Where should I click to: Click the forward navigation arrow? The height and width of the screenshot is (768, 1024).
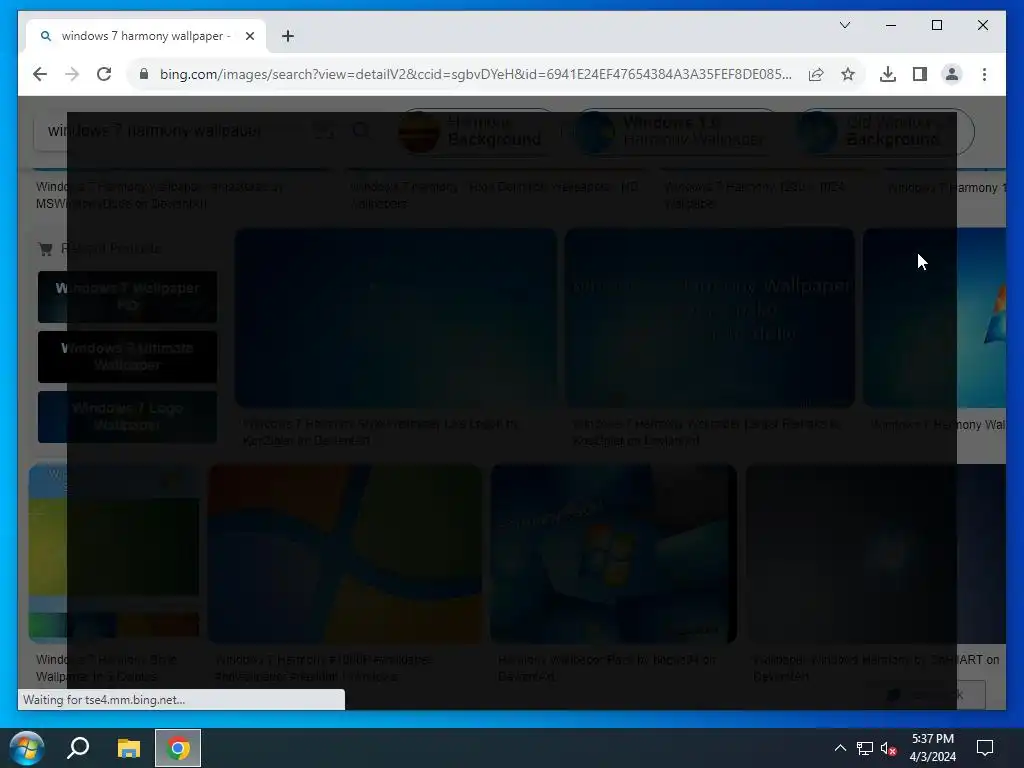[x=72, y=74]
